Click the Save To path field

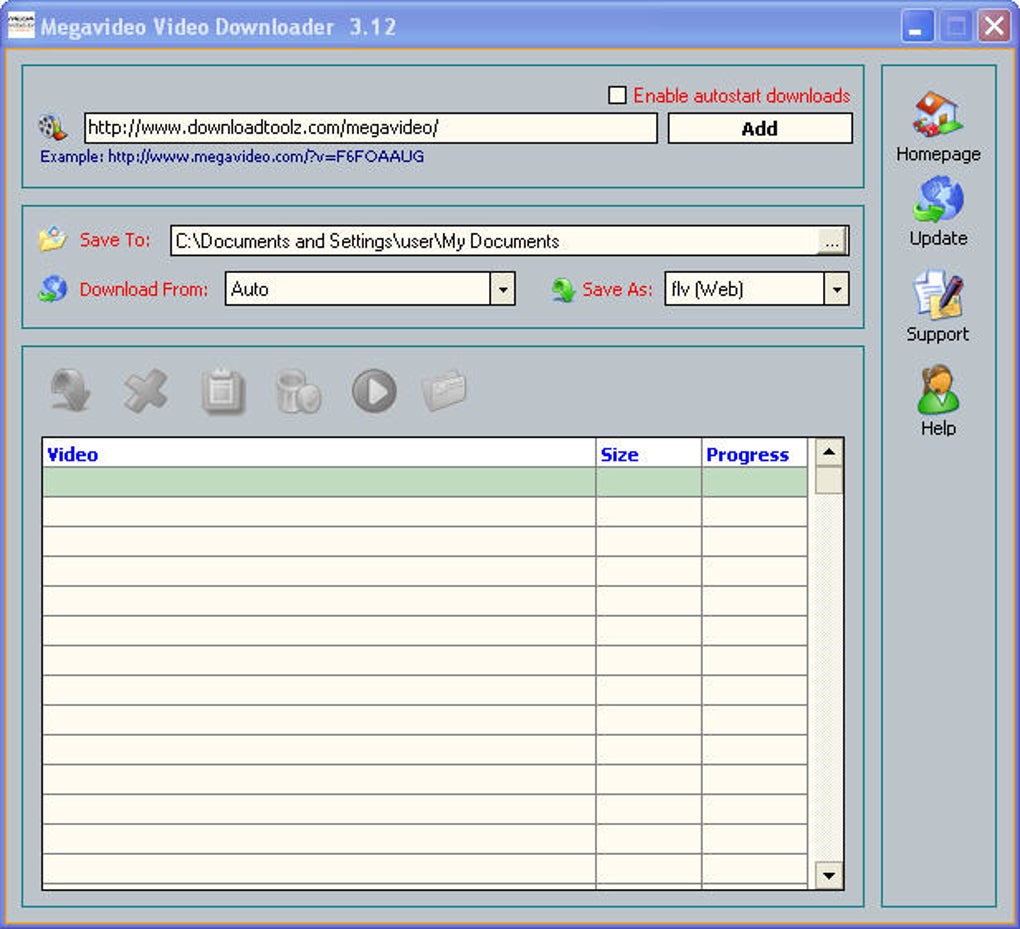[494, 241]
